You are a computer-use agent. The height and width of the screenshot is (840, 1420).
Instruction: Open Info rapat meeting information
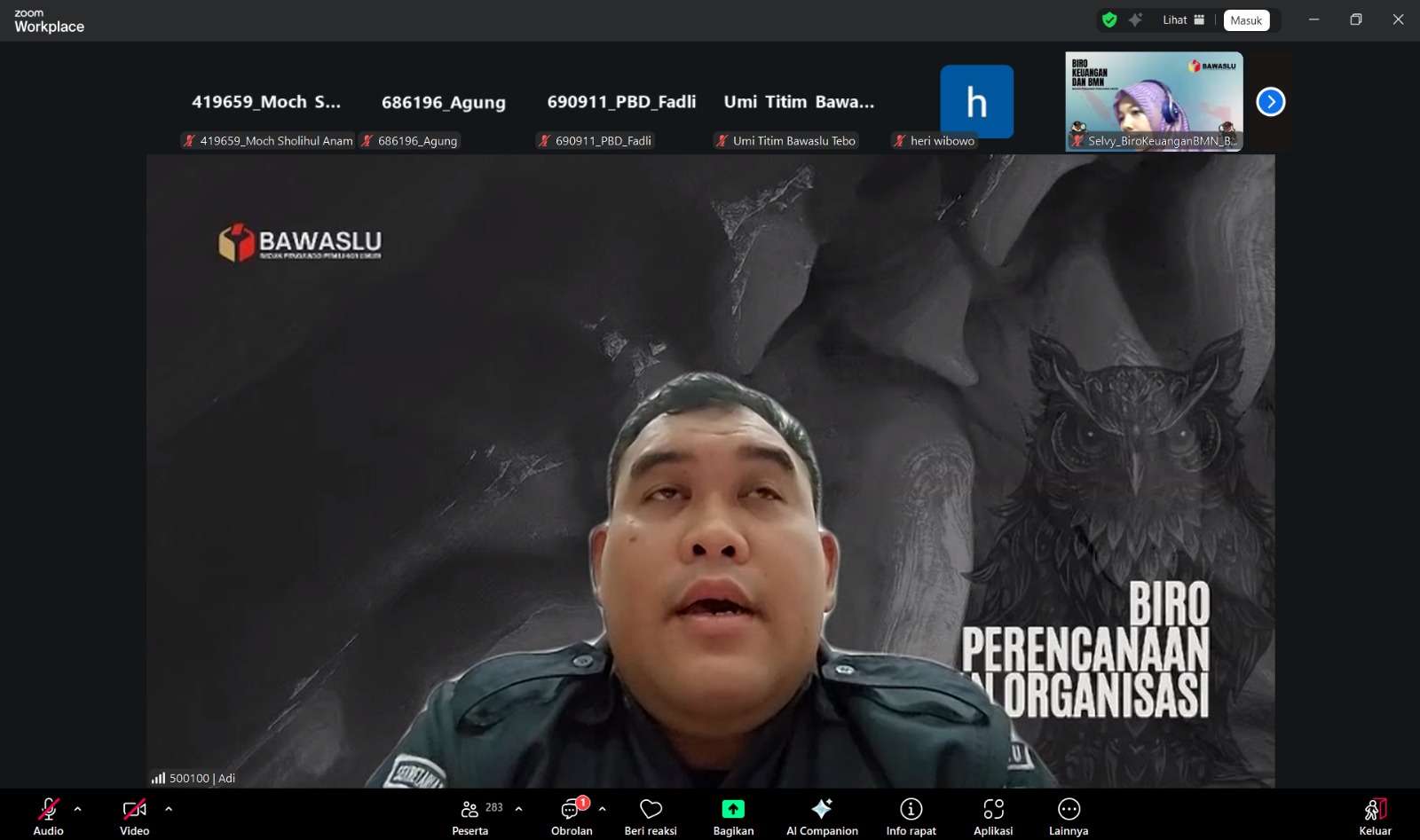(x=911, y=815)
